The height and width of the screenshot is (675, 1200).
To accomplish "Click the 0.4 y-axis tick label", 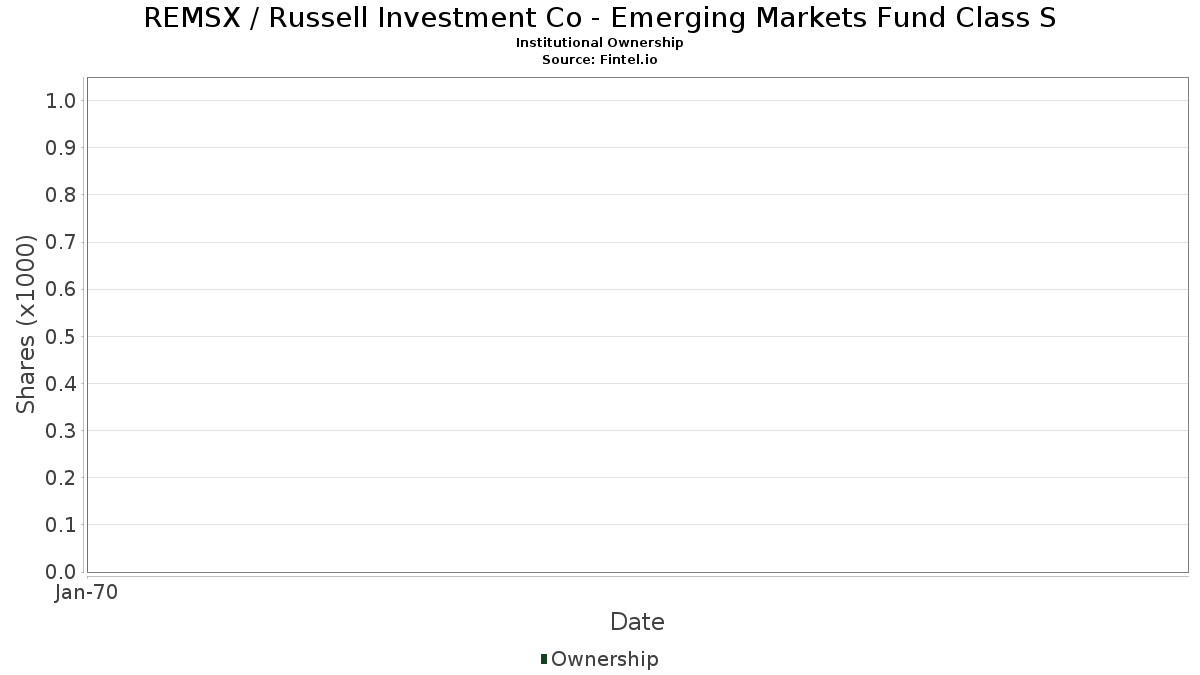I will point(61,384).
